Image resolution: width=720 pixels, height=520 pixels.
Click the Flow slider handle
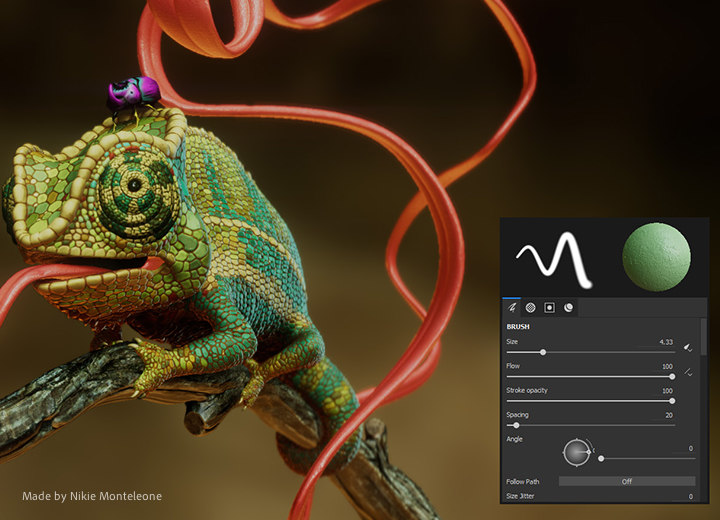(x=672, y=377)
